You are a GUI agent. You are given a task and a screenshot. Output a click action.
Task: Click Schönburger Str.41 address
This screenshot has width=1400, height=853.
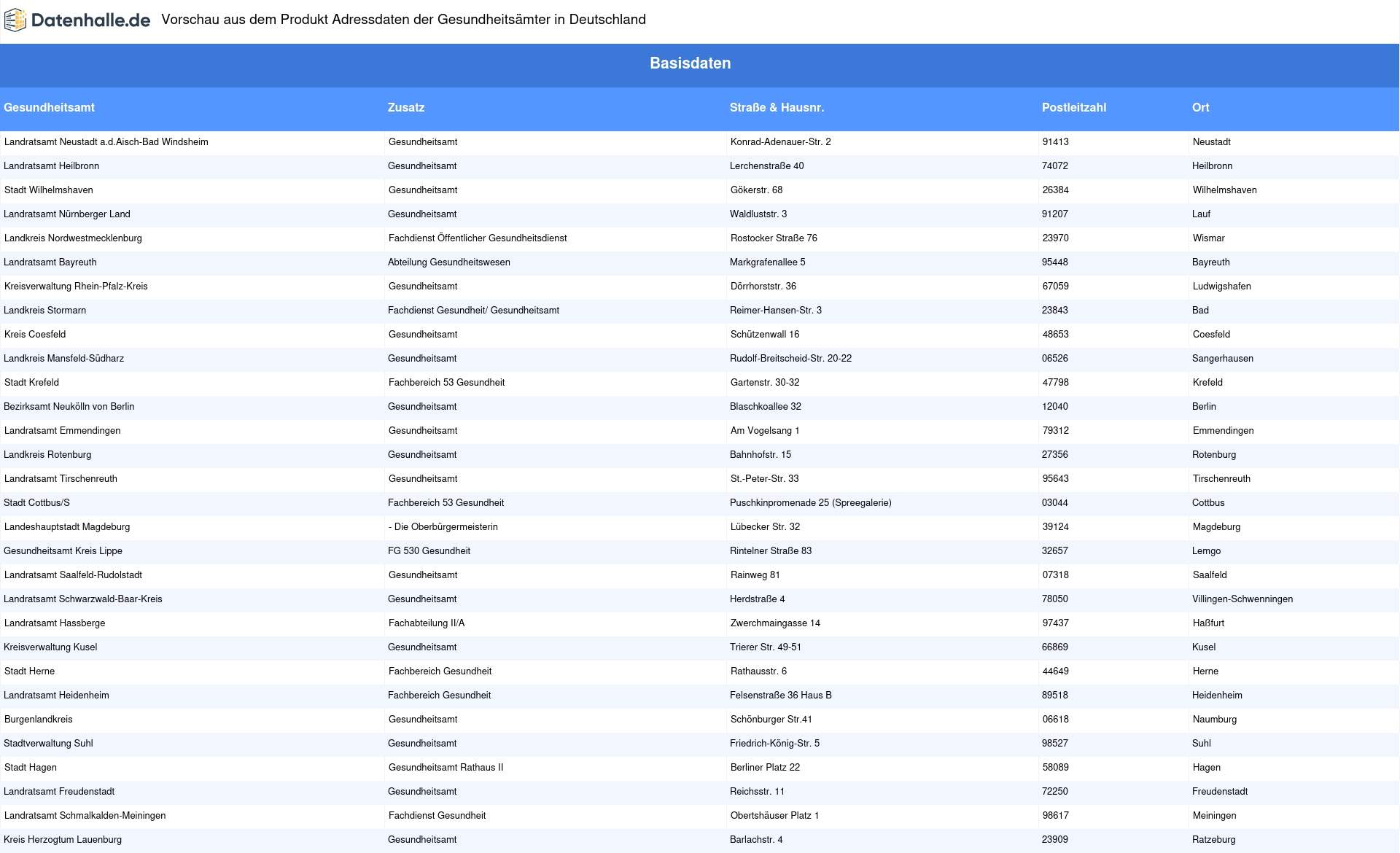click(x=771, y=720)
